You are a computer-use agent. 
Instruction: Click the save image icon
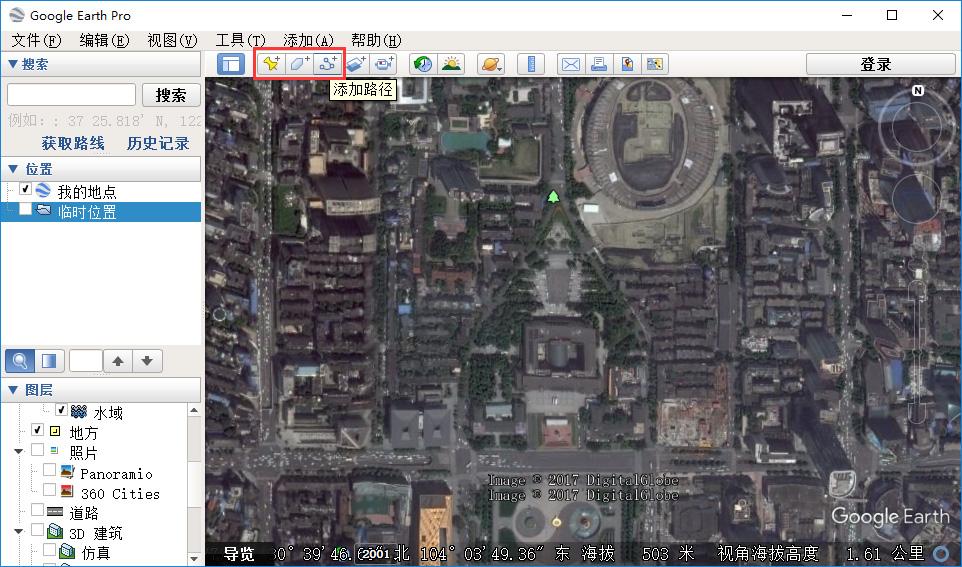(627, 64)
